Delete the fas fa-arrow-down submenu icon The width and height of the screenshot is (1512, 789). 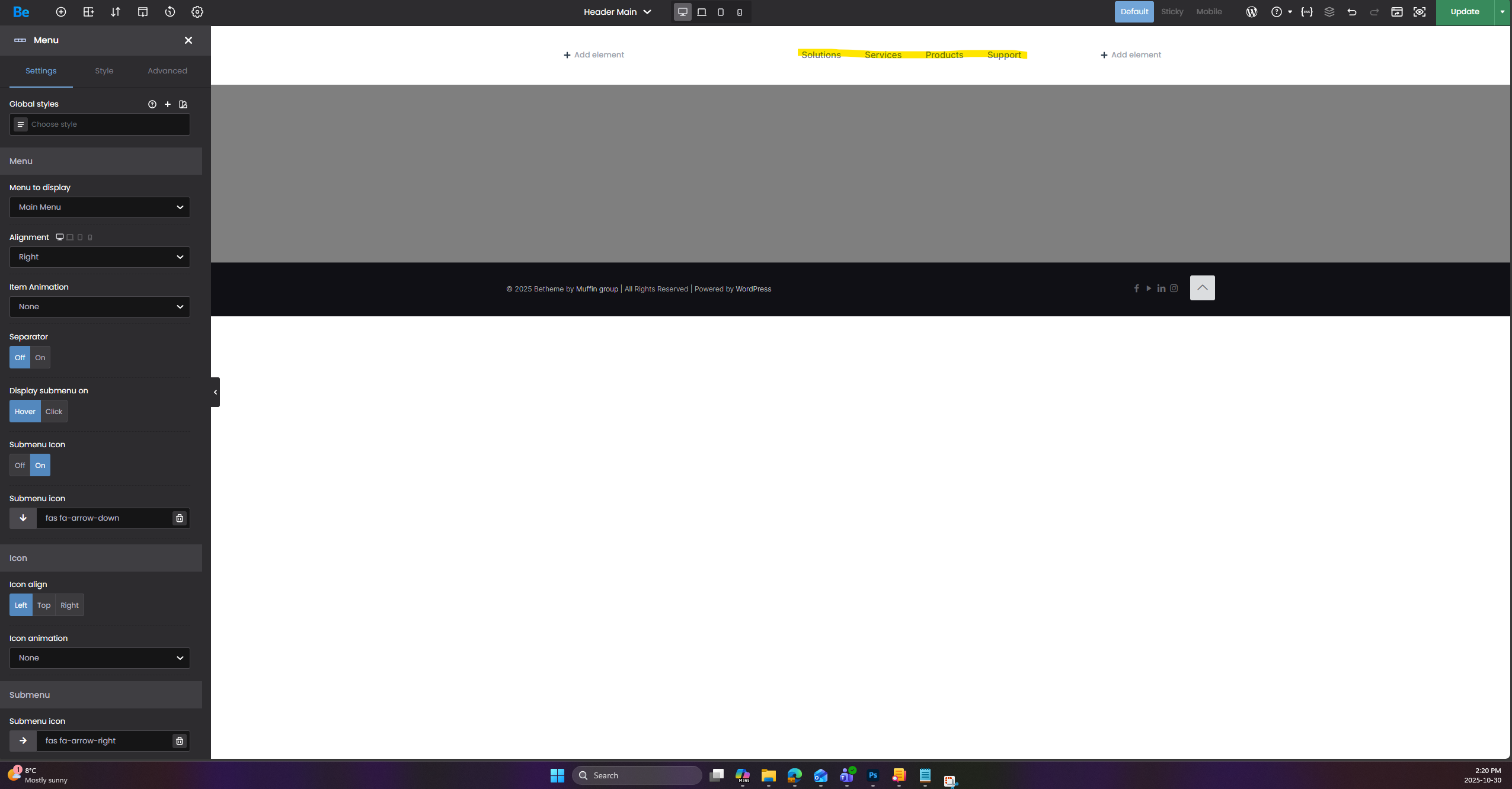(x=179, y=518)
